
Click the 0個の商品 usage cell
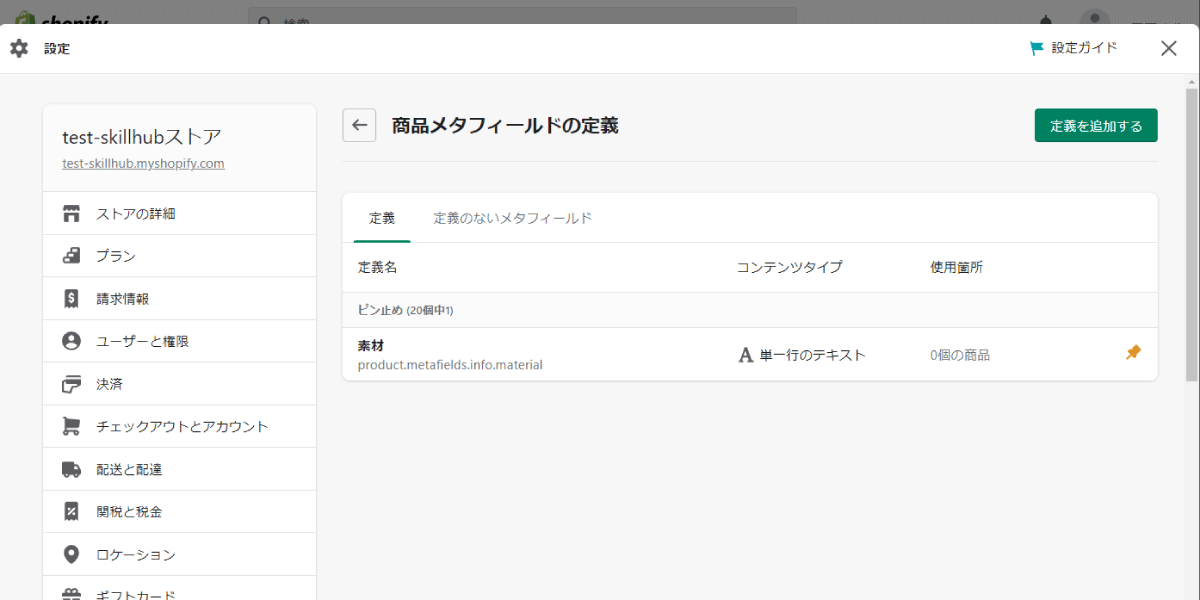click(x=960, y=355)
